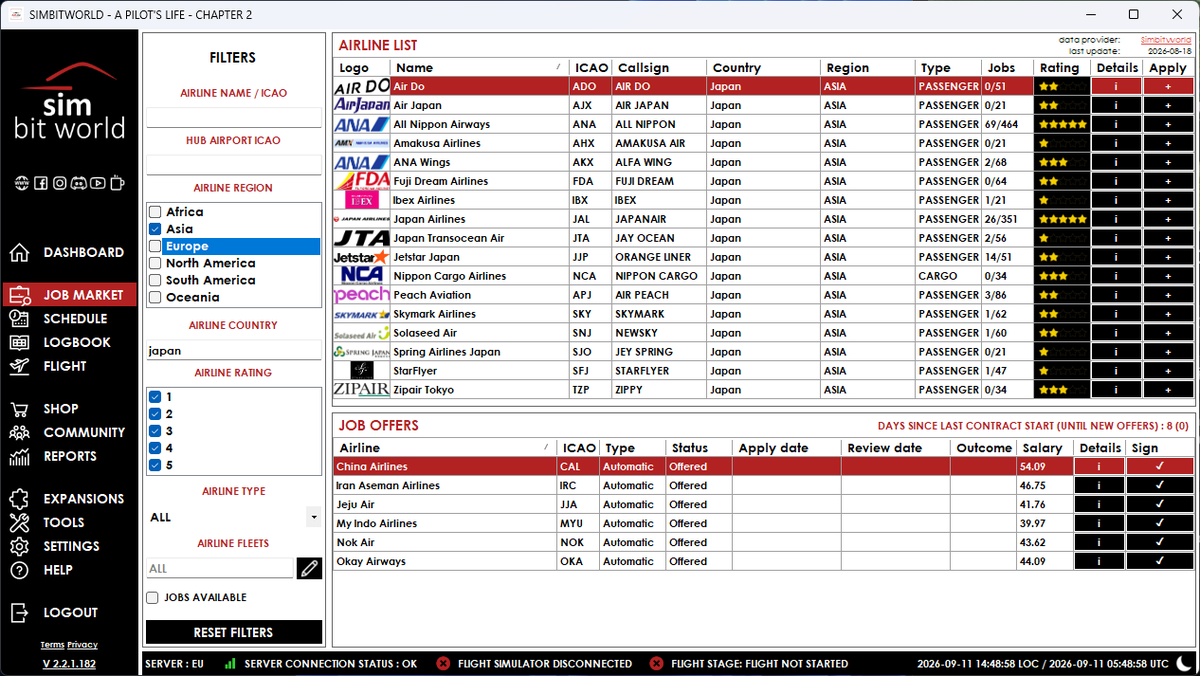Image resolution: width=1200 pixels, height=676 pixels.
Task: Open the Schedule section
Action: (x=70, y=319)
